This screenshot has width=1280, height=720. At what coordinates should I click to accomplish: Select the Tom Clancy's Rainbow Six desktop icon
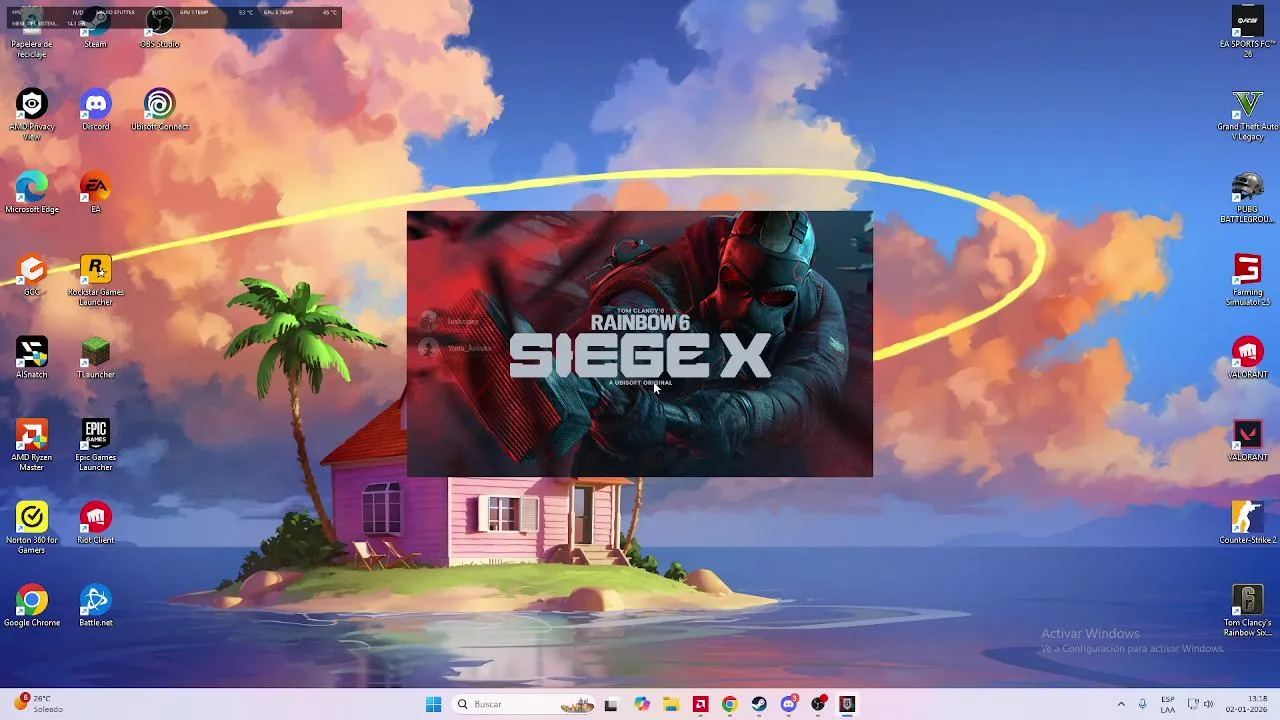1247,611
